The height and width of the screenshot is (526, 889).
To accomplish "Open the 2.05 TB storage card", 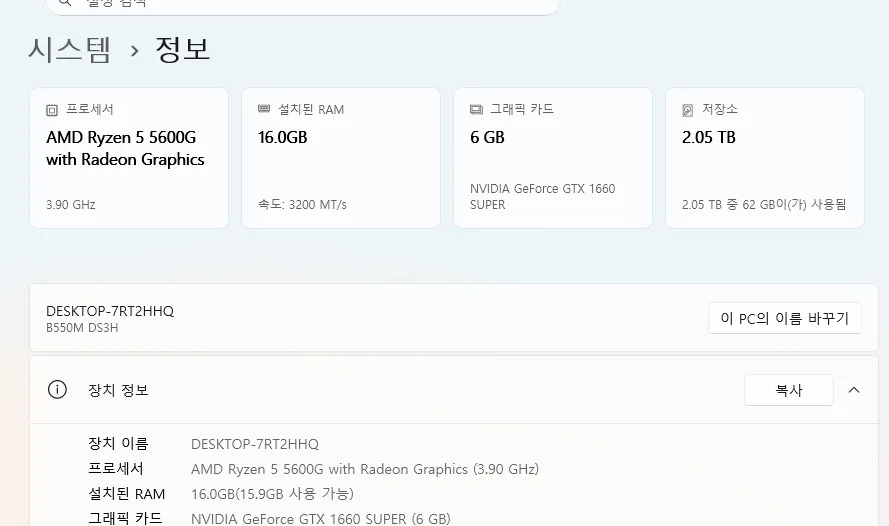I will pos(765,158).
